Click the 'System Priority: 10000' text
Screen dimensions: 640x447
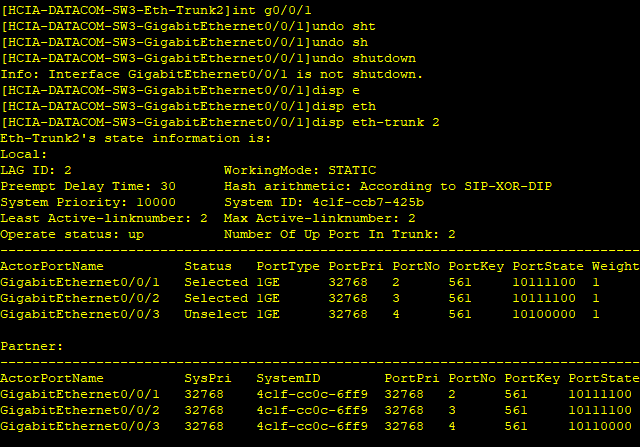click(x=88, y=202)
